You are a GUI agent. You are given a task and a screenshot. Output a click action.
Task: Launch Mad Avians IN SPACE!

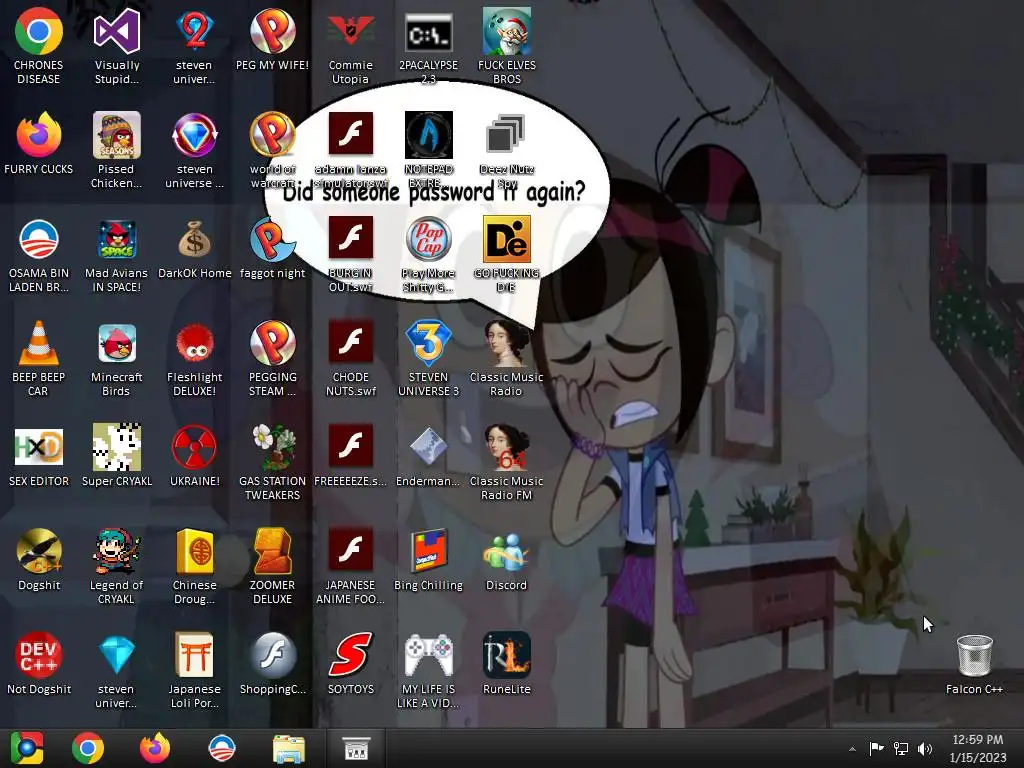coord(116,255)
